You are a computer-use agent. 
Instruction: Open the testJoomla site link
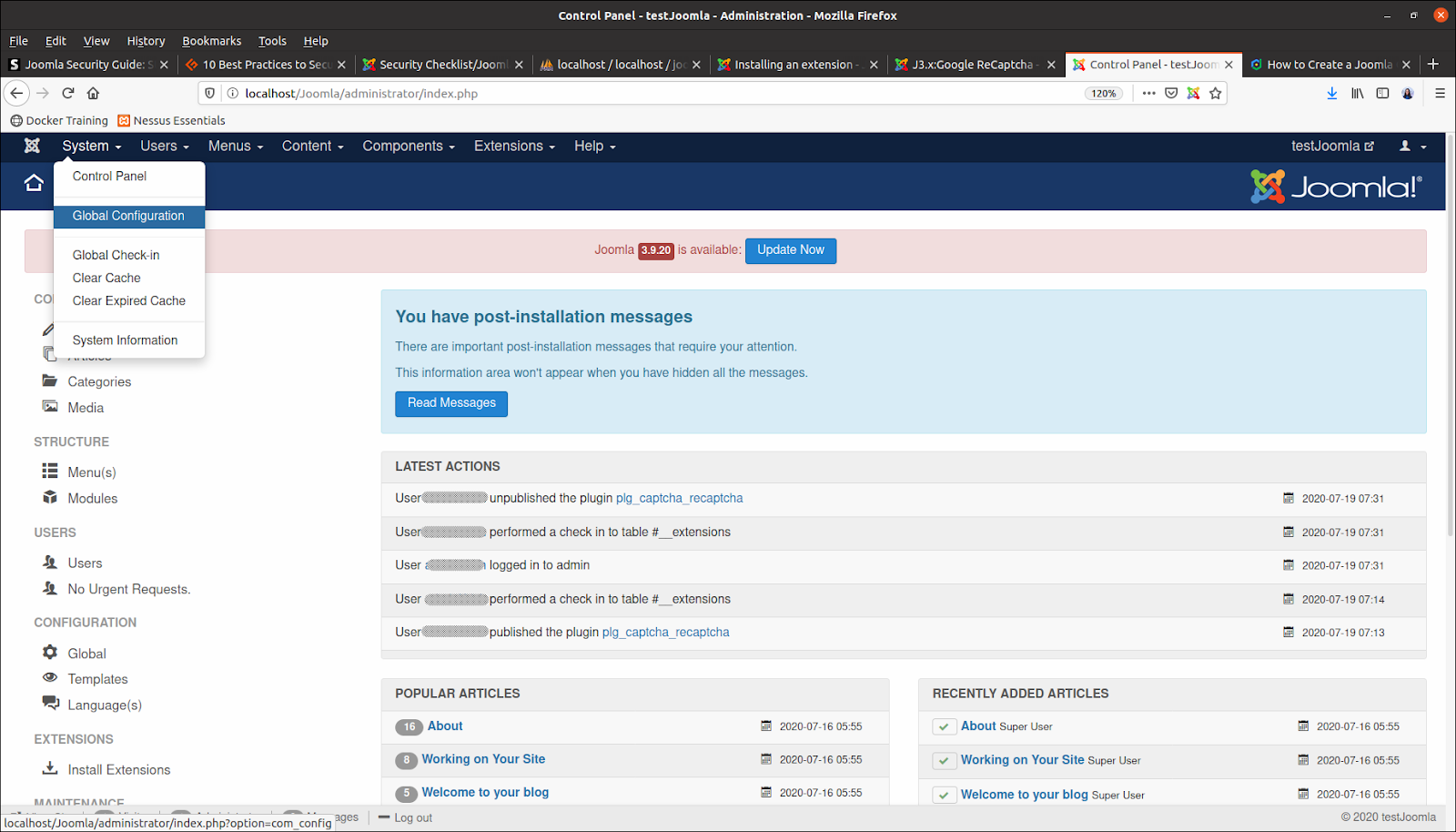point(1333,146)
